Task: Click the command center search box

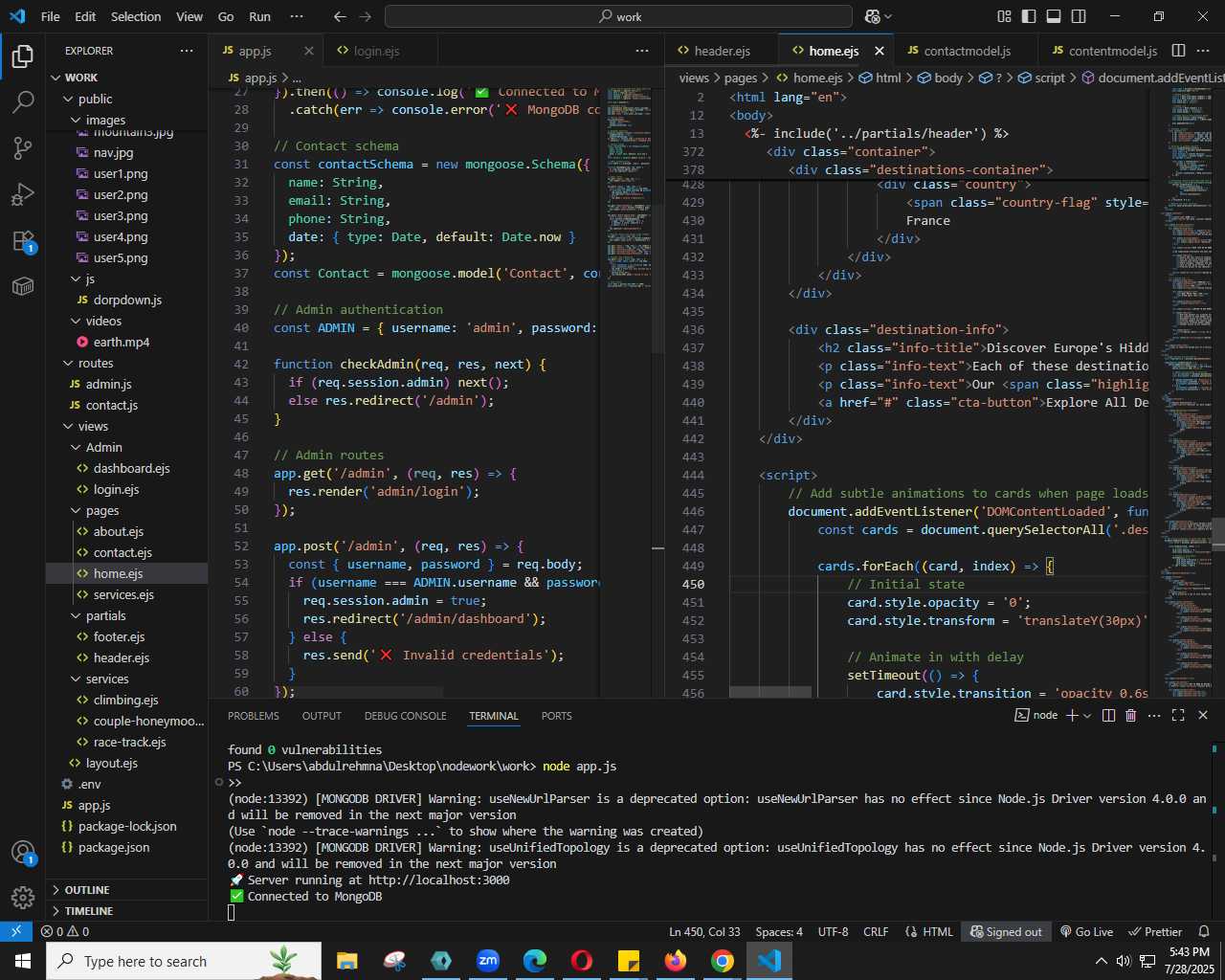Action: [x=618, y=16]
